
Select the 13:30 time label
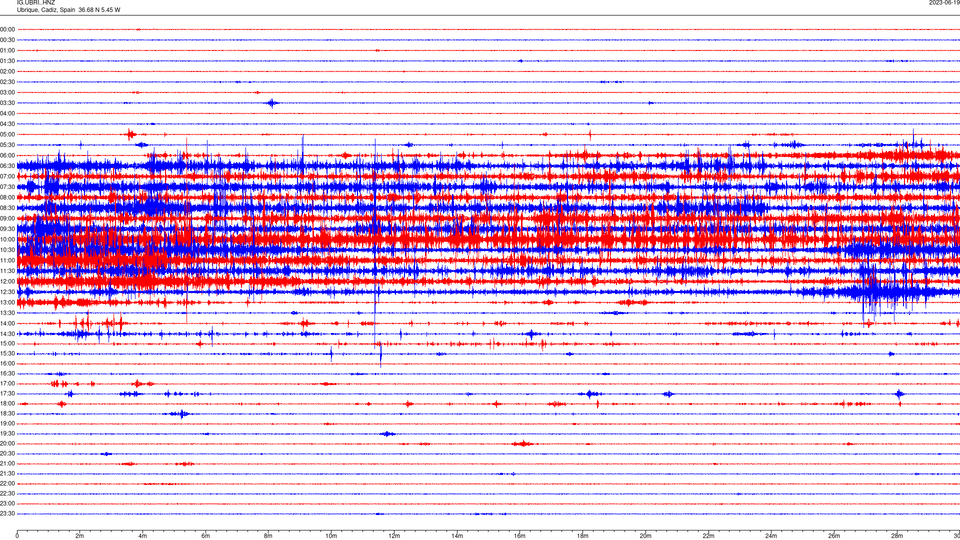pyautogui.click(x=7, y=313)
